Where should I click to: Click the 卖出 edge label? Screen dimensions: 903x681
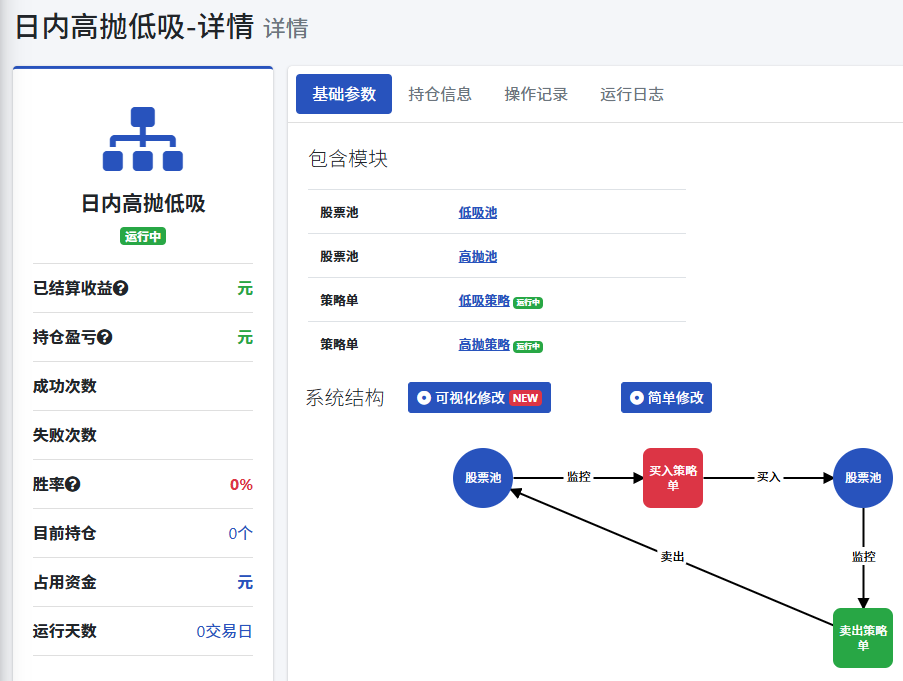[672, 557]
